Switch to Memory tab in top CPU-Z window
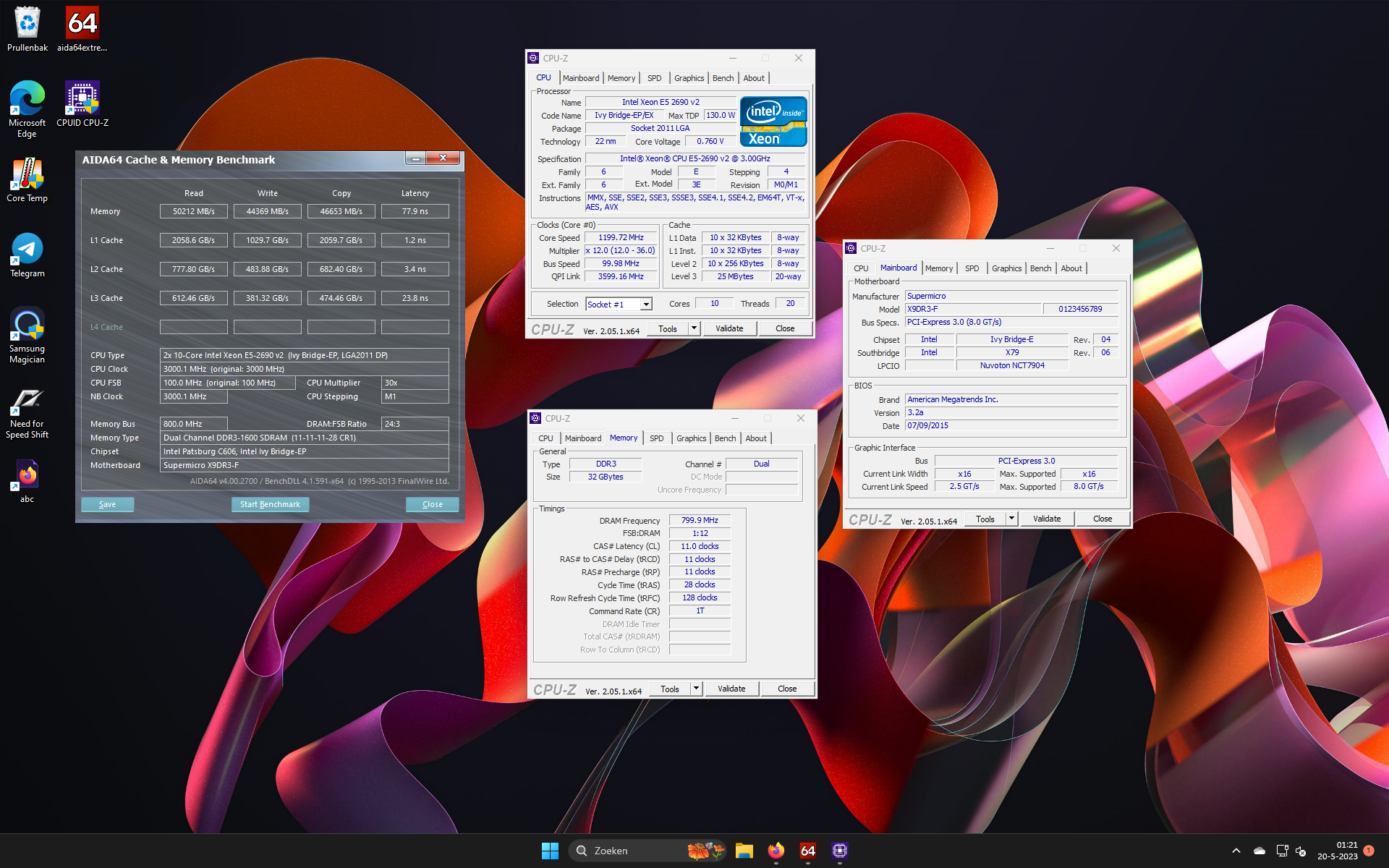Image resolution: width=1389 pixels, height=868 pixels. [x=621, y=78]
